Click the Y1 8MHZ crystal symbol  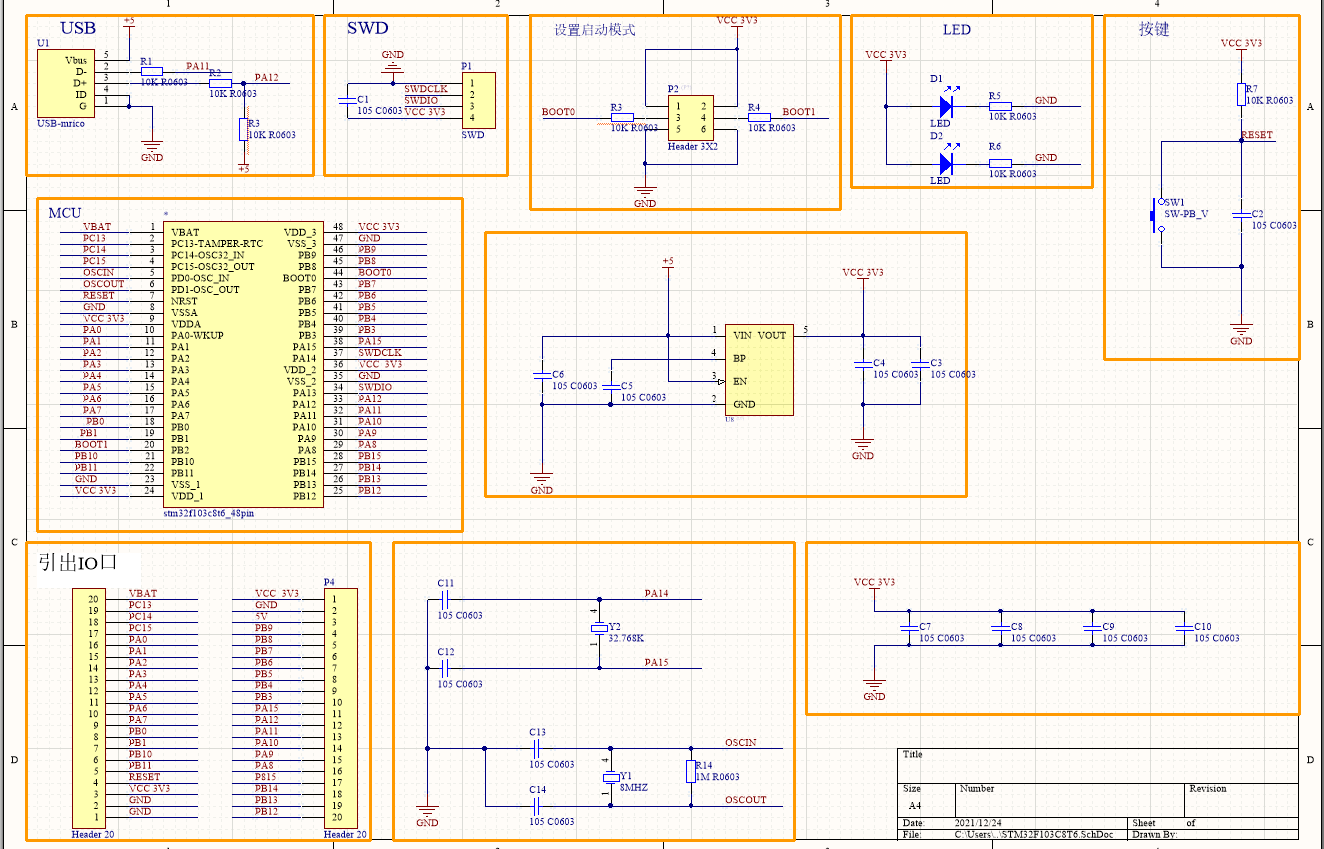611,777
